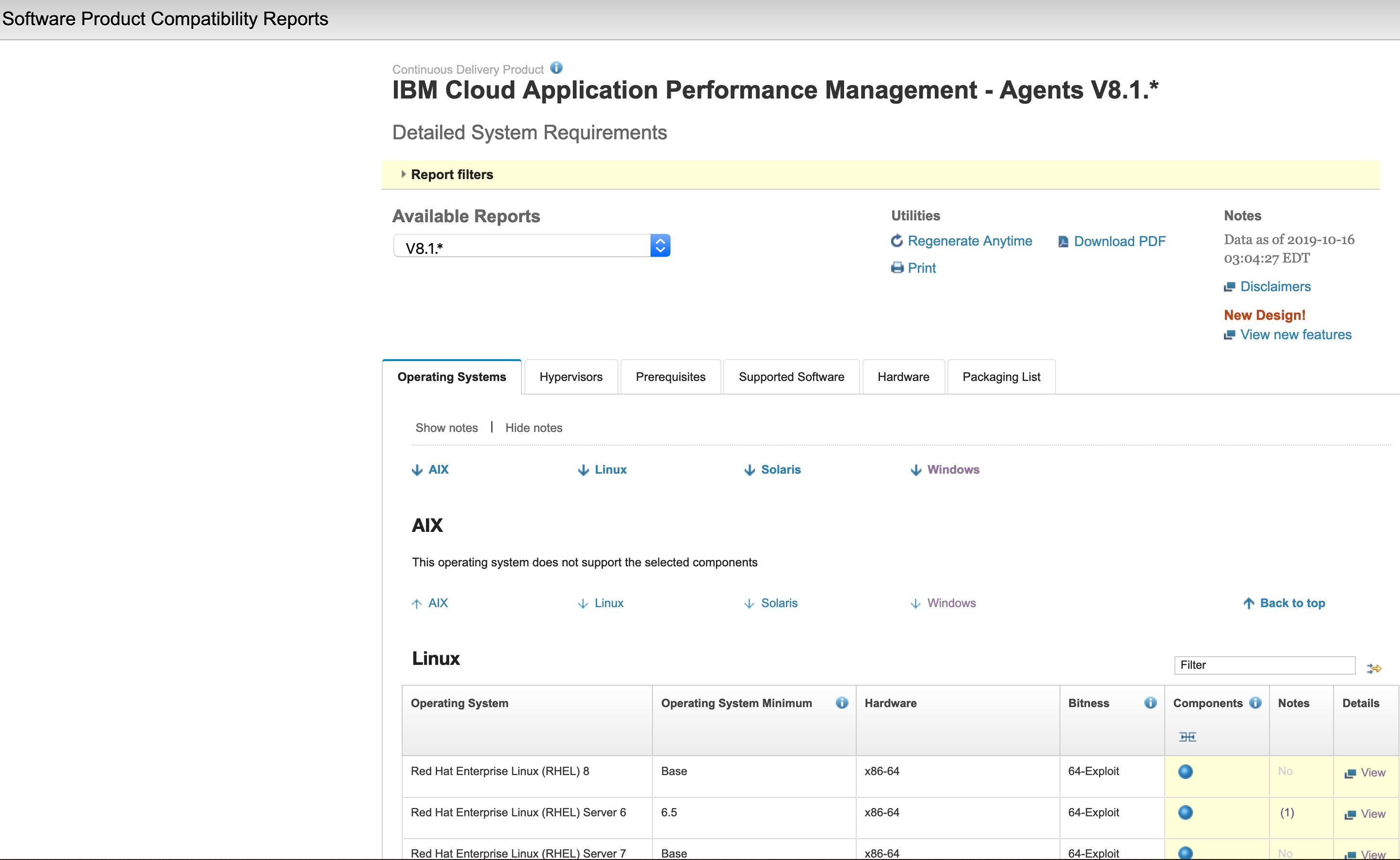The height and width of the screenshot is (860, 1400).
Task: Click the filter apply arrow icon
Action: tap(1374, 668)
